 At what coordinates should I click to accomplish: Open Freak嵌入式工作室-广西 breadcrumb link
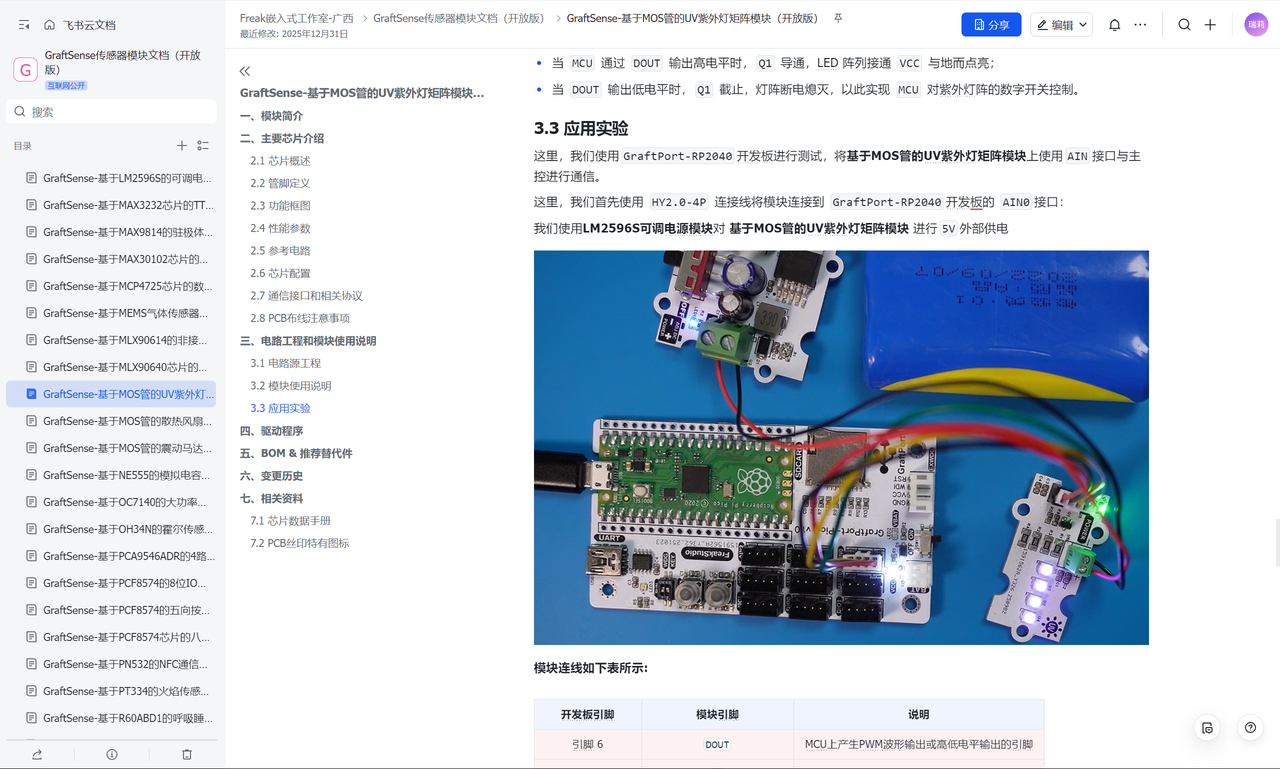point(298,18)
